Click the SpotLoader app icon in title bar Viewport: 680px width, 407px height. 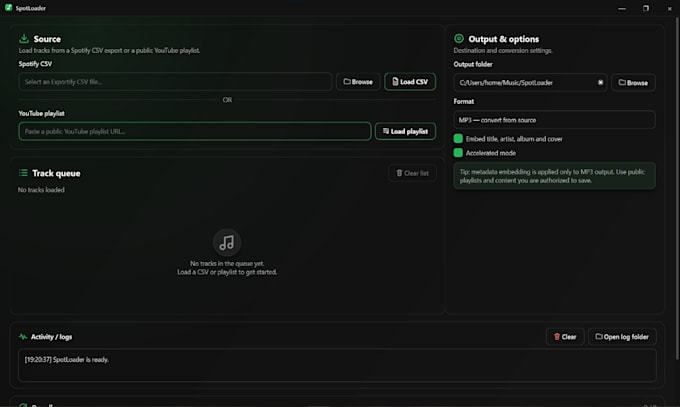pos(8,7)
